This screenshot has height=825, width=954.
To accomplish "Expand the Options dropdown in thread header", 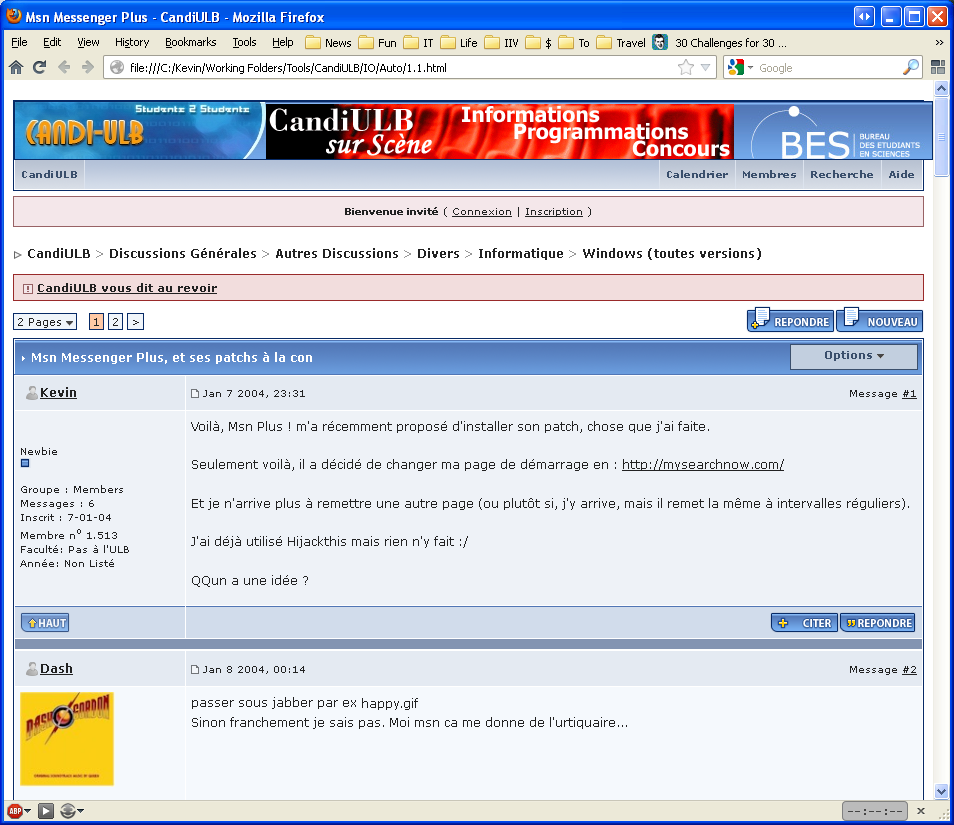I will click(x=854, y=356).
